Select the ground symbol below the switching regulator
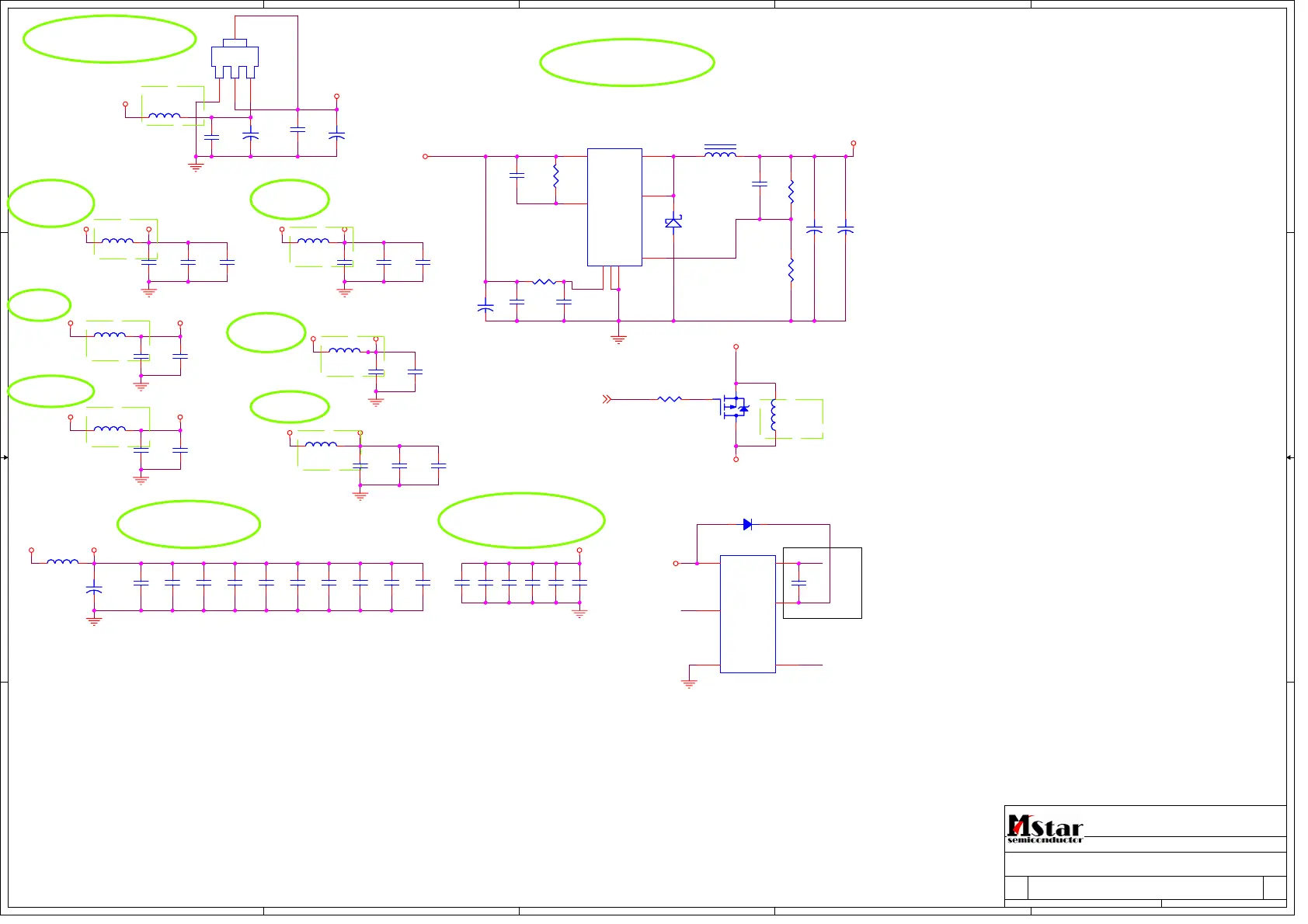1308x924 pixels. pos(618,339)
